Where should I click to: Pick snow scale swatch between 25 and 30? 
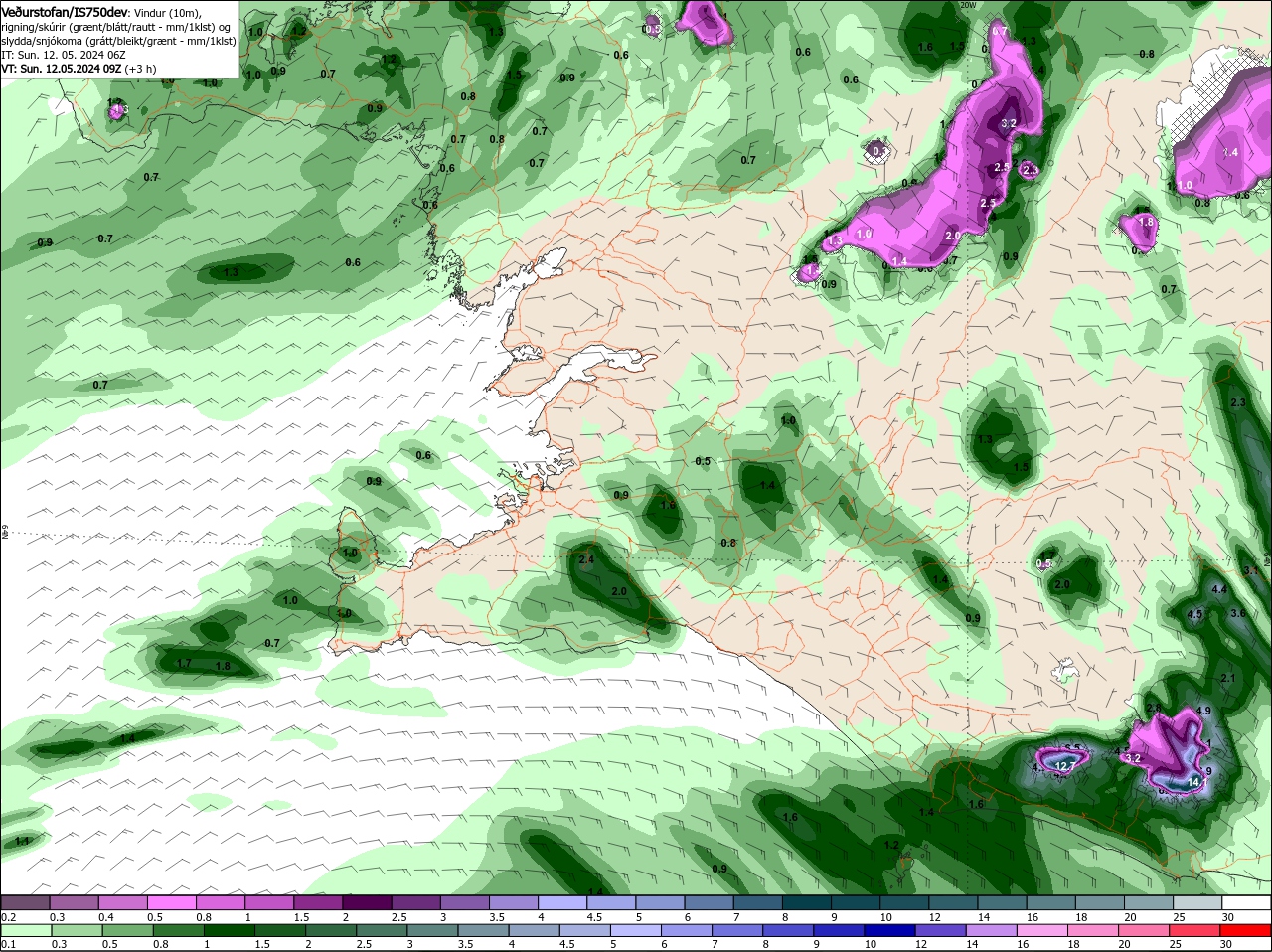(1198, 902)
